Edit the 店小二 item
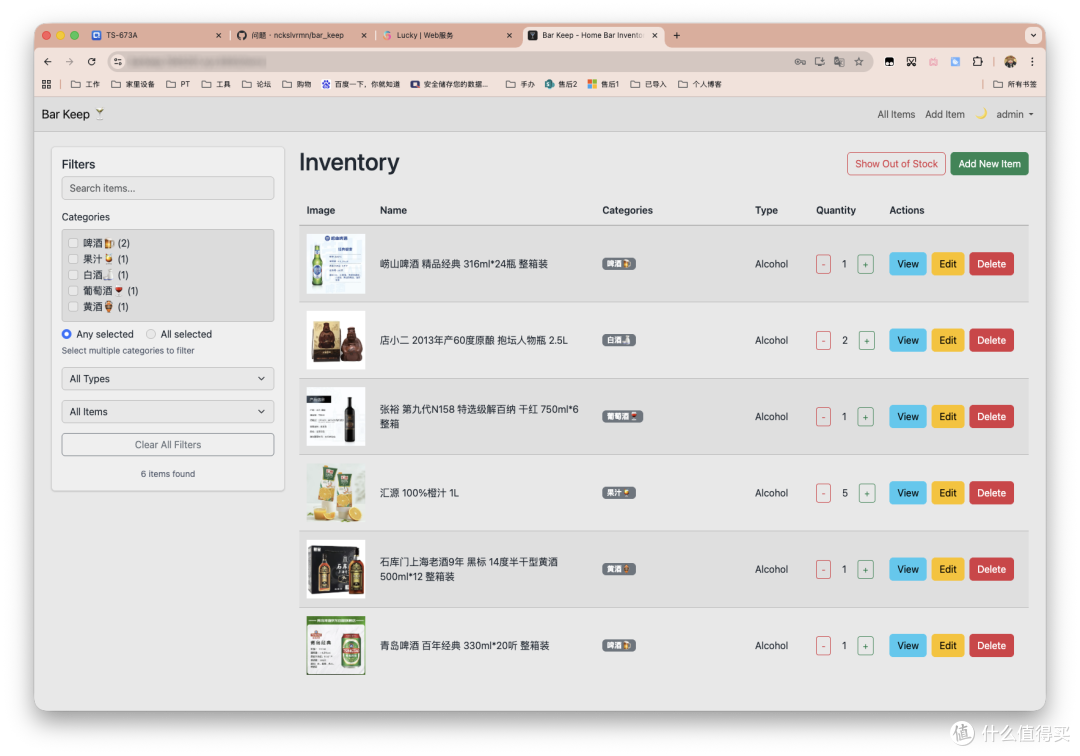The height and width of the screenshot is (756, 1080). 948,340
